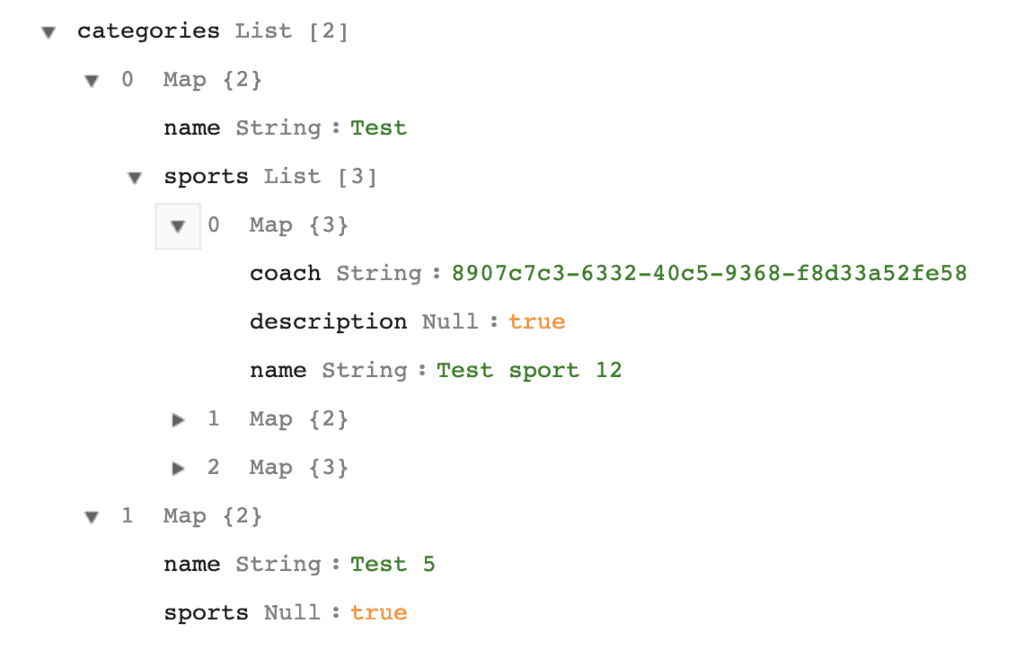This screenshot has width=1024, height=650.
Task: Select the 'sports' key with List type
Action: pyautogui.click(x=206, y=177)
